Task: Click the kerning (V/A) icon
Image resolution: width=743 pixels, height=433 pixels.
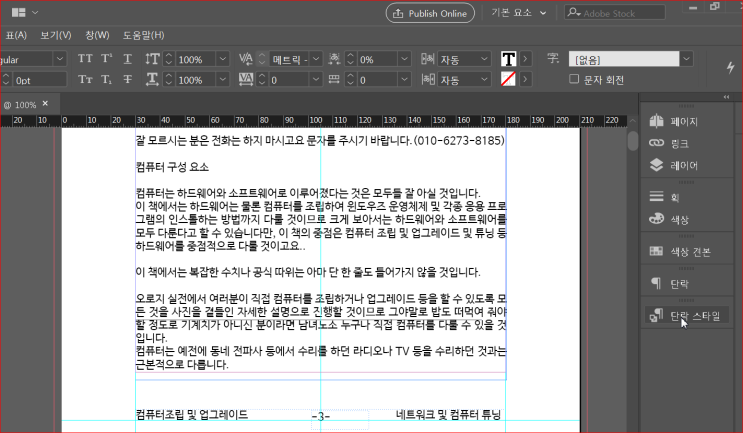Action: [245, 59]
